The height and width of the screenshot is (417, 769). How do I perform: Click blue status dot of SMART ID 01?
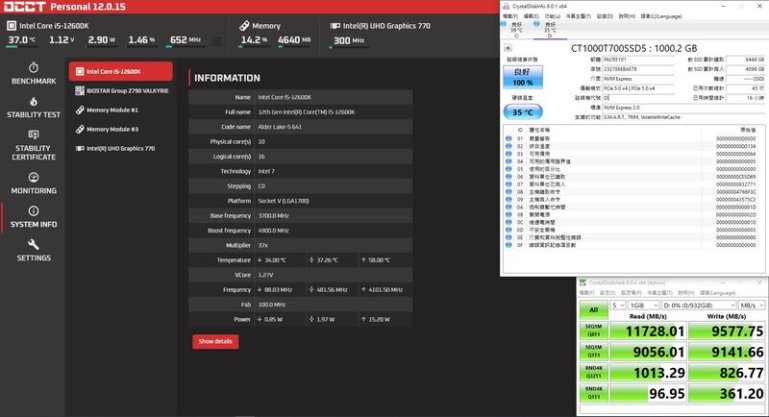(509, 138)
